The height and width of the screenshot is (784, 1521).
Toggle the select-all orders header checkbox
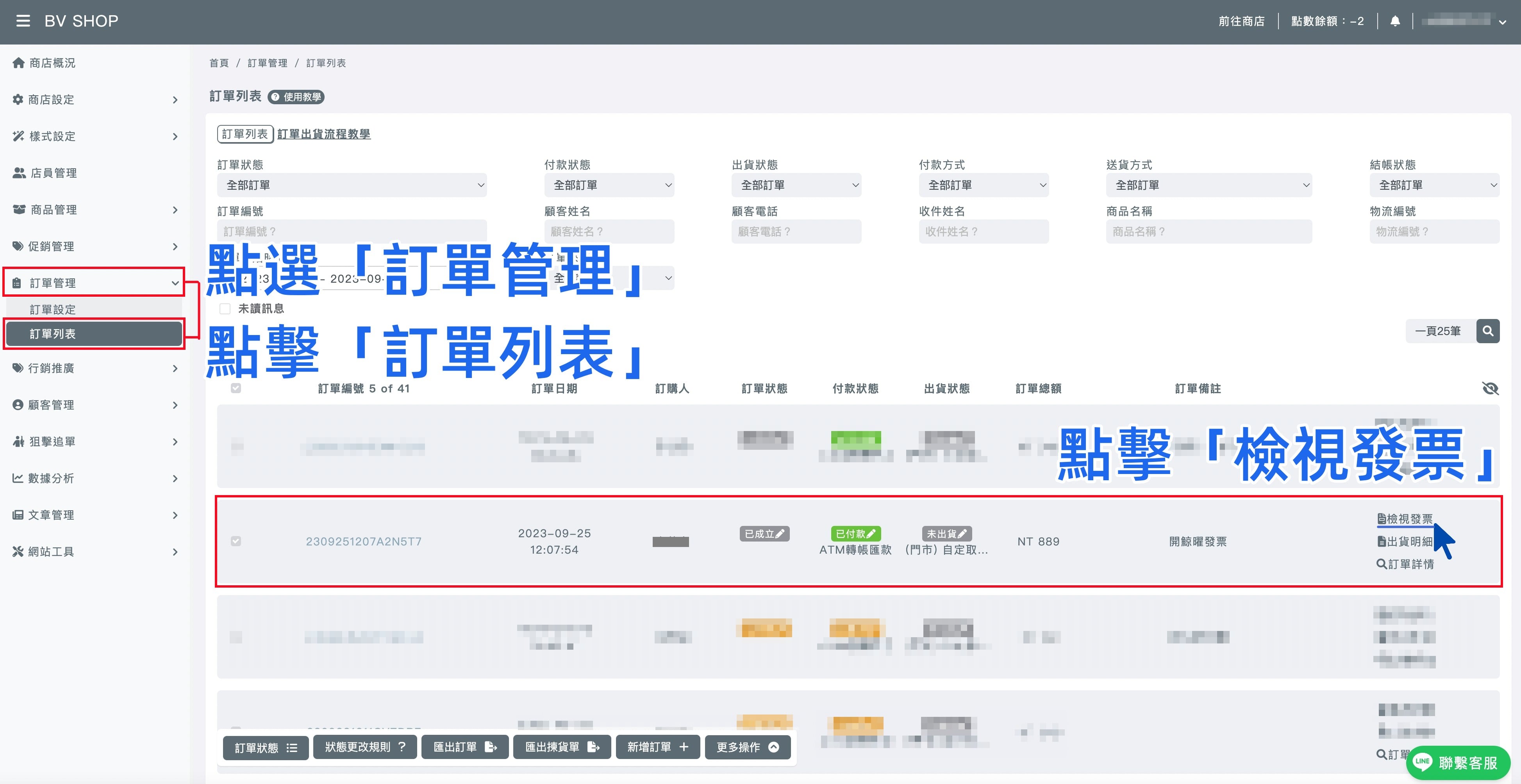coord(236,388)
